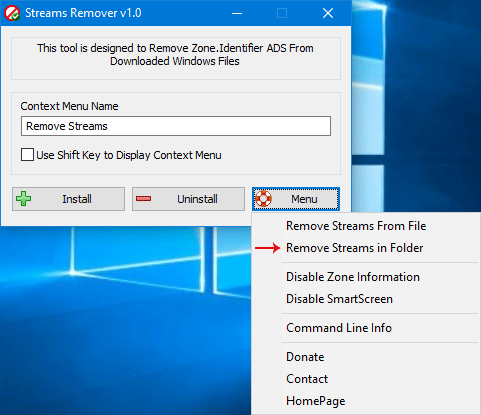Close the Streams Remover window

click(x=328, y=13)
